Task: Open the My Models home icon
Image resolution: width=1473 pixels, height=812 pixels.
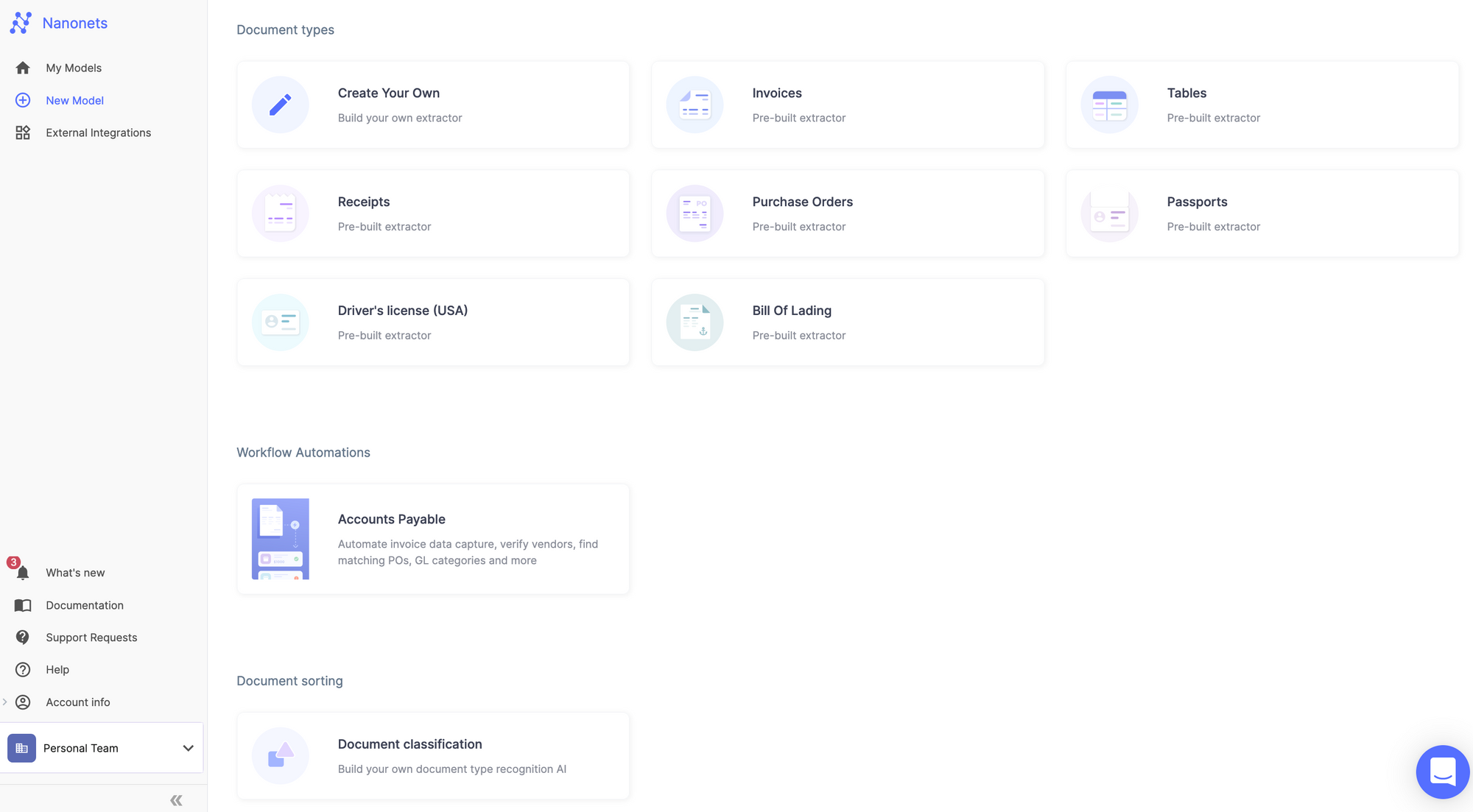Action: [23, 68]
